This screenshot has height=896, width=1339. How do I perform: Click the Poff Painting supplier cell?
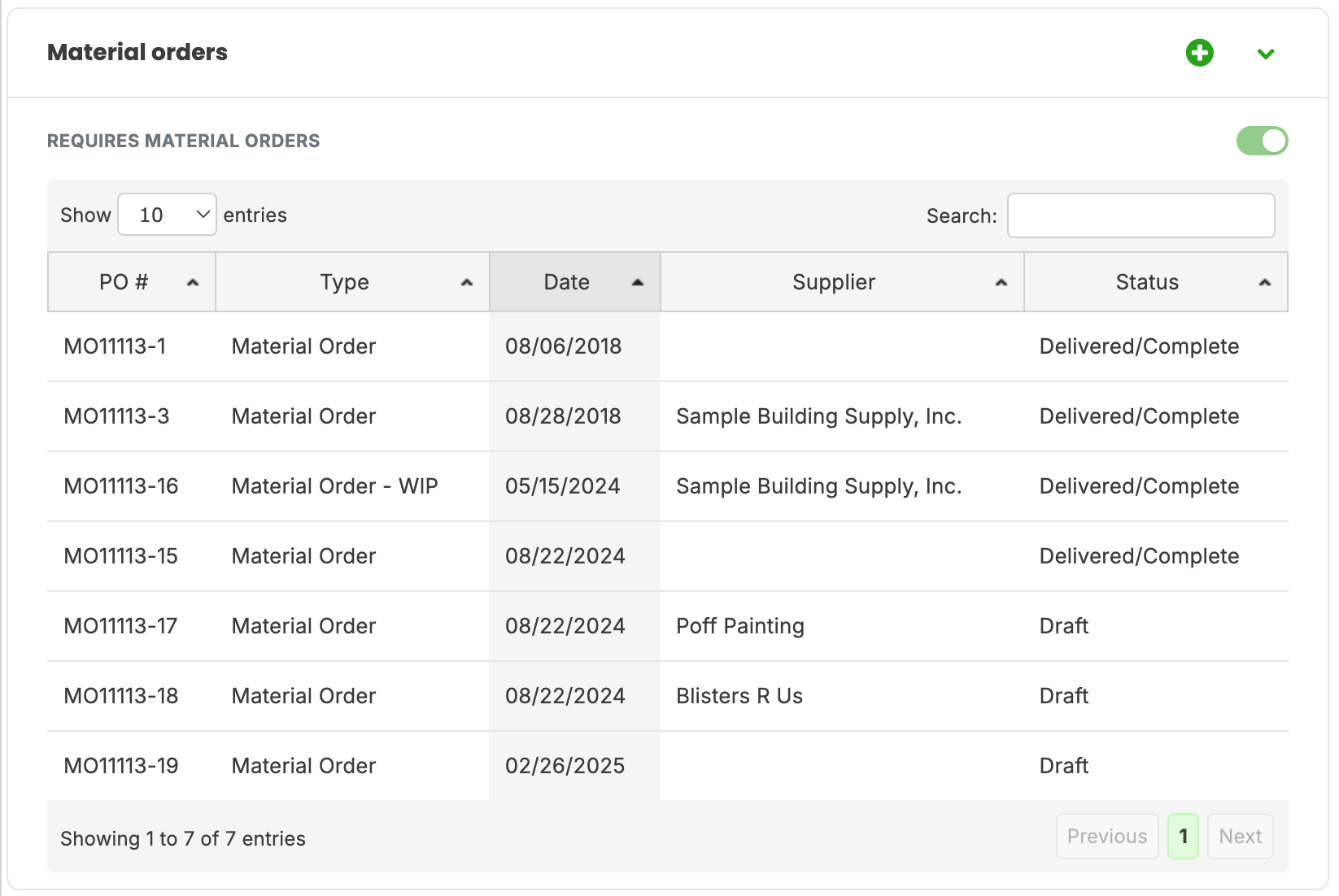pyautogui.click(x=740, y=627)
